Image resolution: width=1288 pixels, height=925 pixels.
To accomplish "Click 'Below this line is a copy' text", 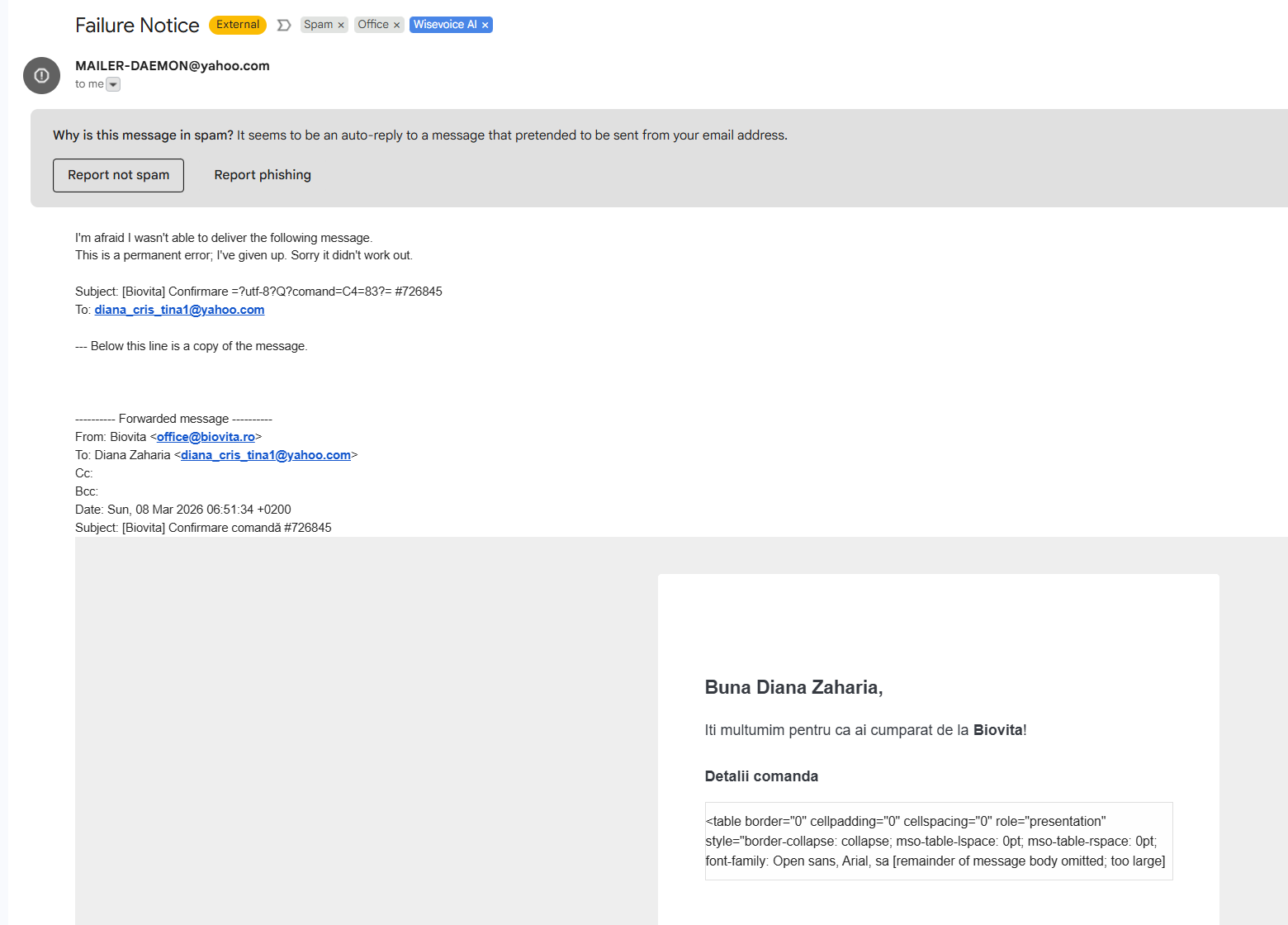I will point(191,346).
